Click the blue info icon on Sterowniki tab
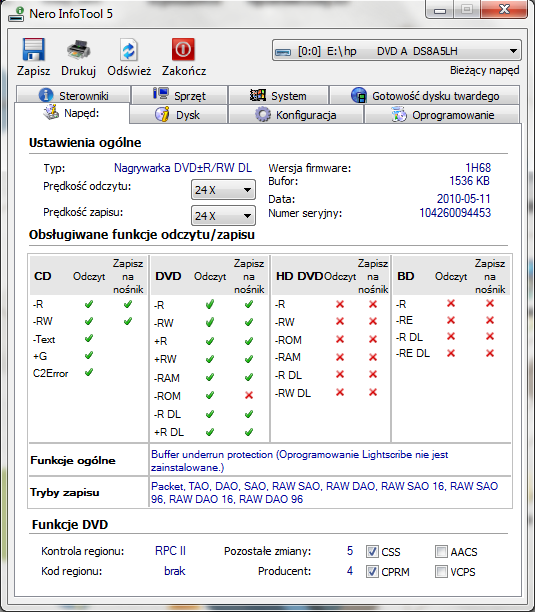The height and width of the screenshot is (612, 535). point(46,95)
